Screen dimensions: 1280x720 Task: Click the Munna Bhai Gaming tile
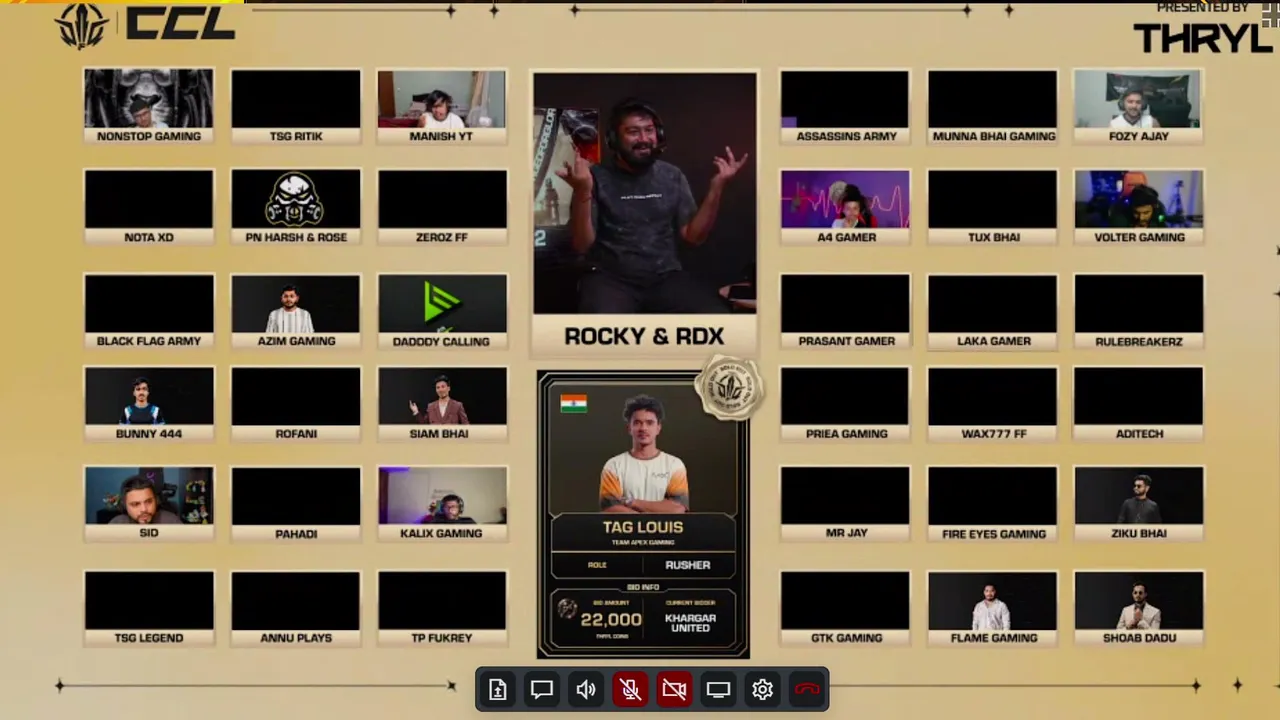pyautogui.click(x=993, y=106)
